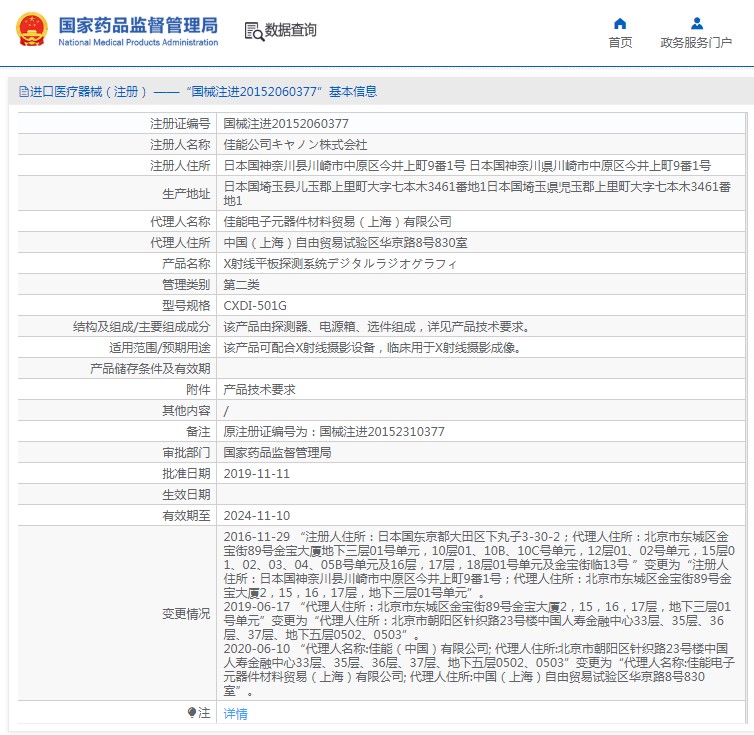Click the 生产地址 address value
754x735 pixels.
tap(477, 193)
